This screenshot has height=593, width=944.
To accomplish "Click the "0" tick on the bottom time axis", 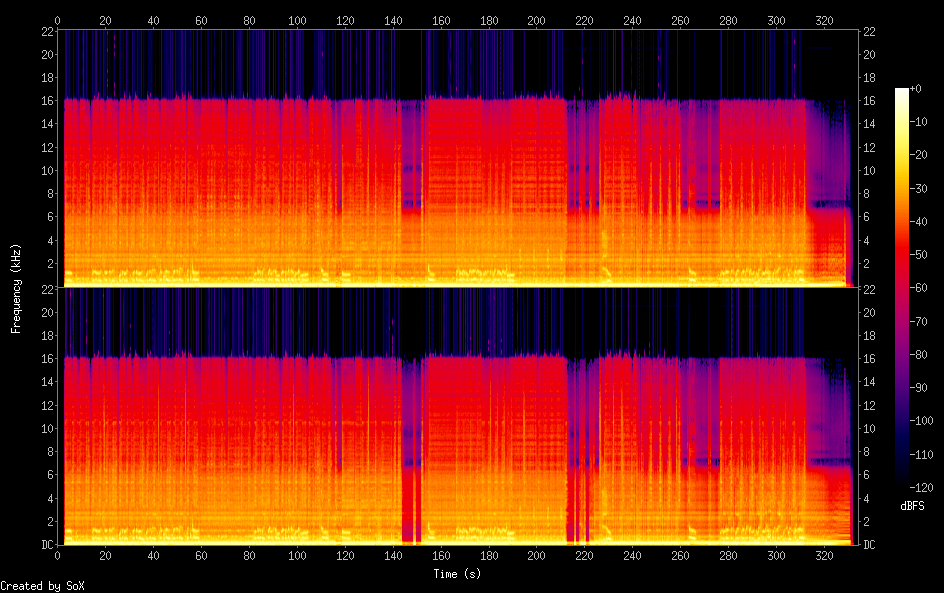I will (58, 556).
